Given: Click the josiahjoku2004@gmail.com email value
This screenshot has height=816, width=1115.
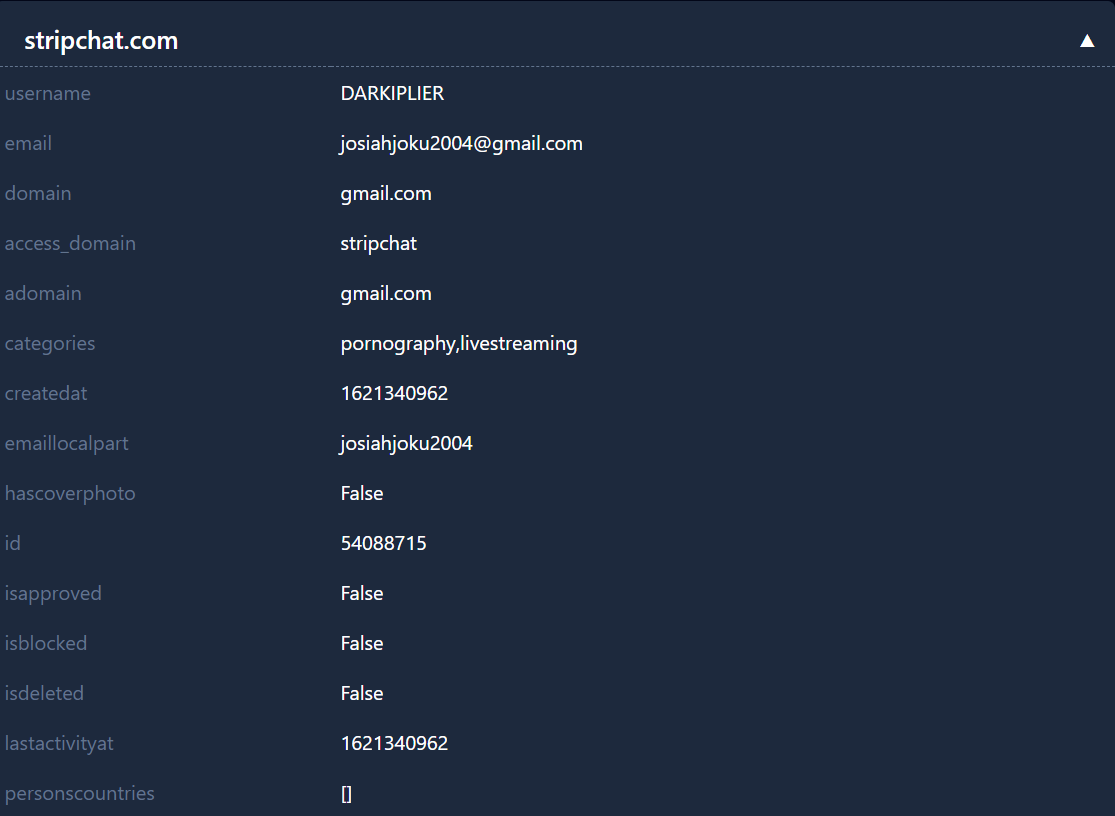Looking at the screenshot, I should click(x=461, y=144).
